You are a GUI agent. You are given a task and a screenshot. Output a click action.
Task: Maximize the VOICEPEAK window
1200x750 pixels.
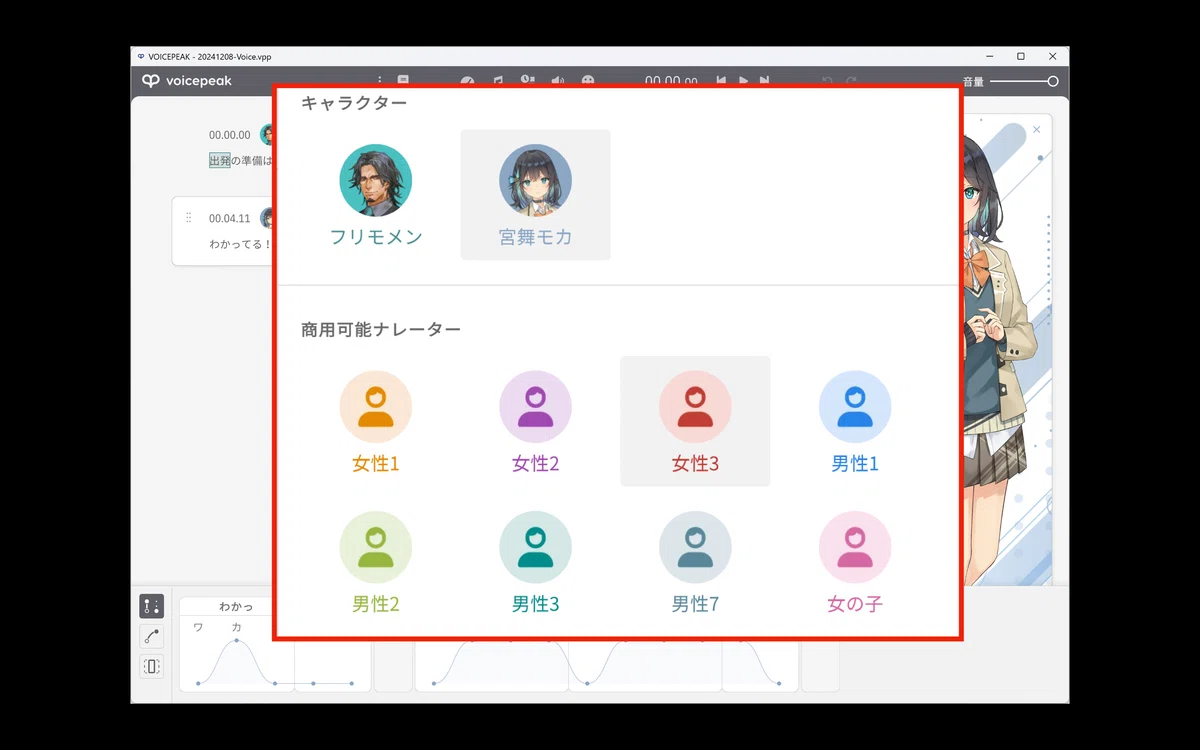[1020, 57]
